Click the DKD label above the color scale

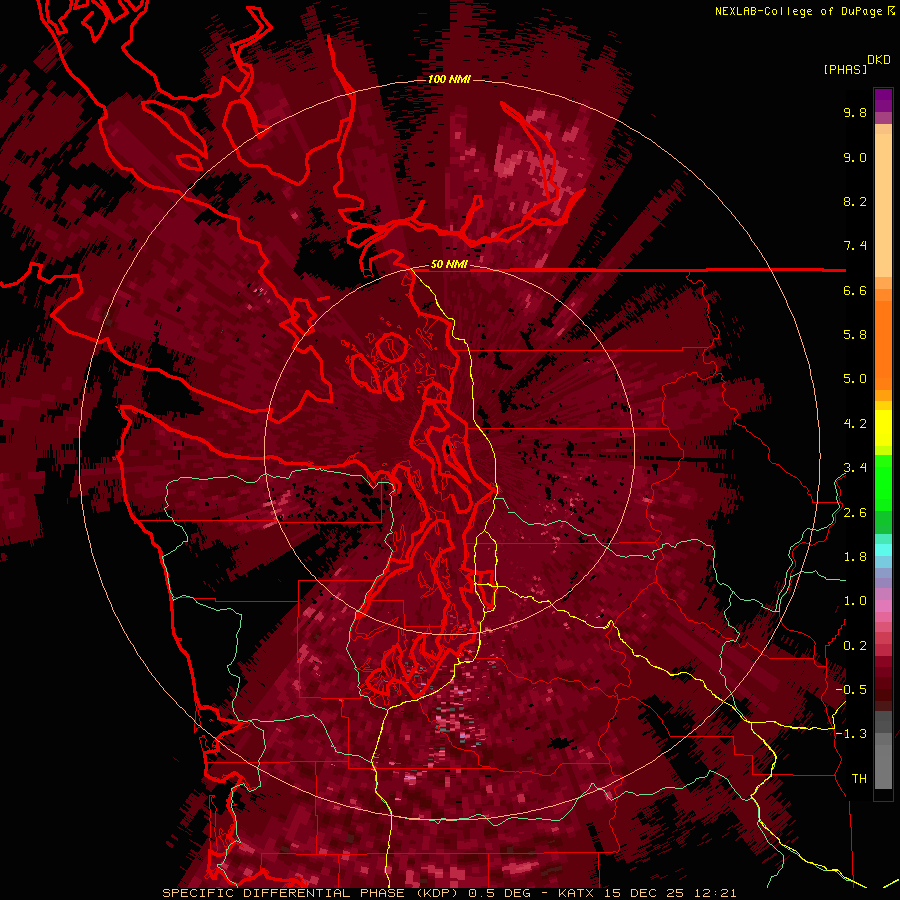(x=879, y=60)
